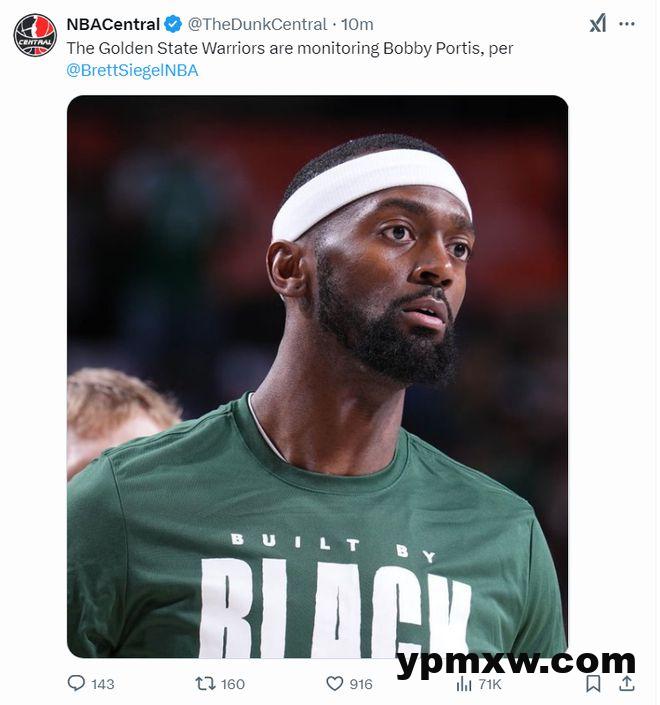This screenshot has height=705, width=660.
Task: Open the post via 10m timestamp
Action: [x=357, y=24]
